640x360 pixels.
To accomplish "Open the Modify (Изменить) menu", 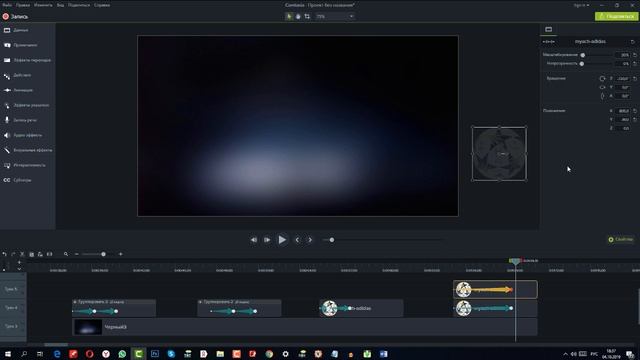I will [43, 5].
